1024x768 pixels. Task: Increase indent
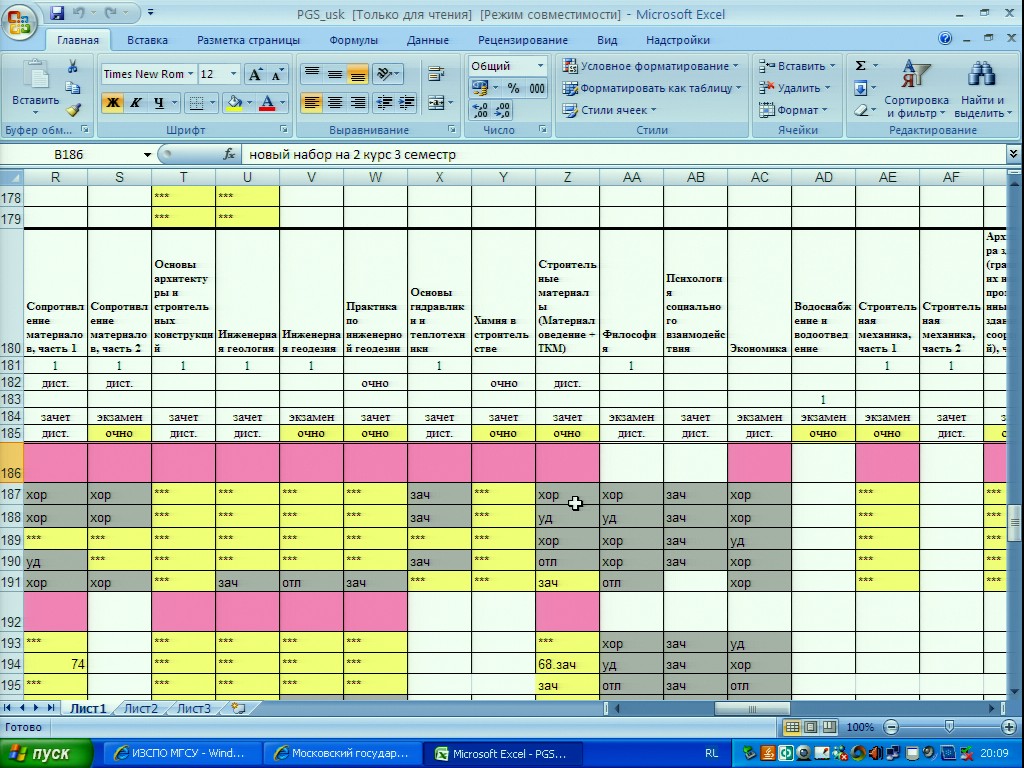click(x=407, y=103)
